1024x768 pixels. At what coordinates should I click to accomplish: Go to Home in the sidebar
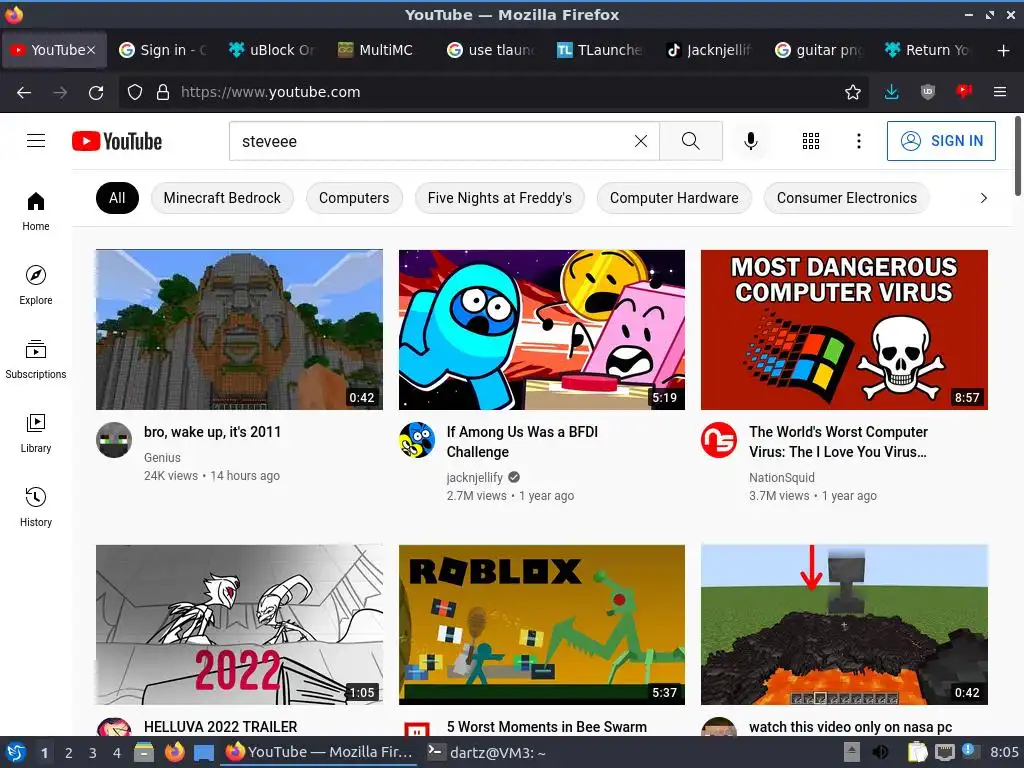click(36, 212)
